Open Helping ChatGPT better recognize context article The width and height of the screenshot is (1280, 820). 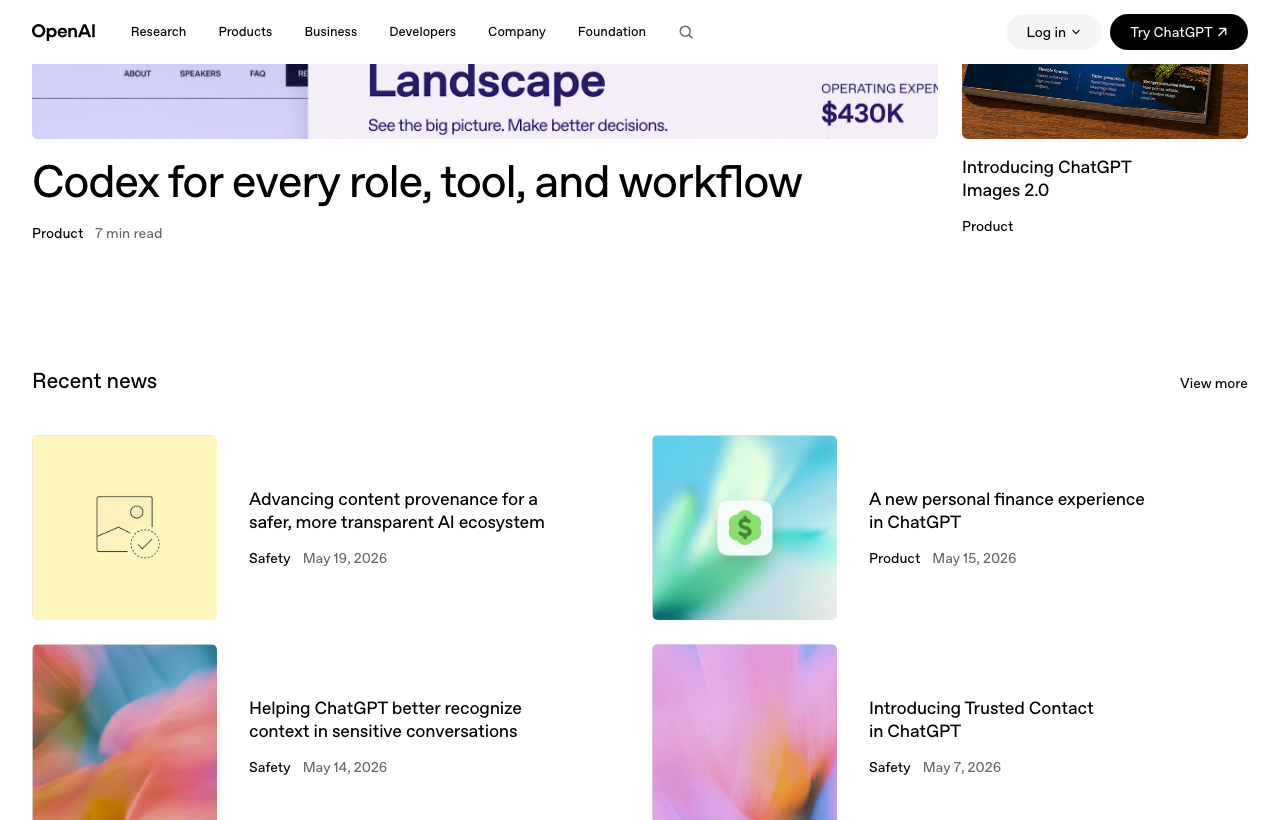386,720
